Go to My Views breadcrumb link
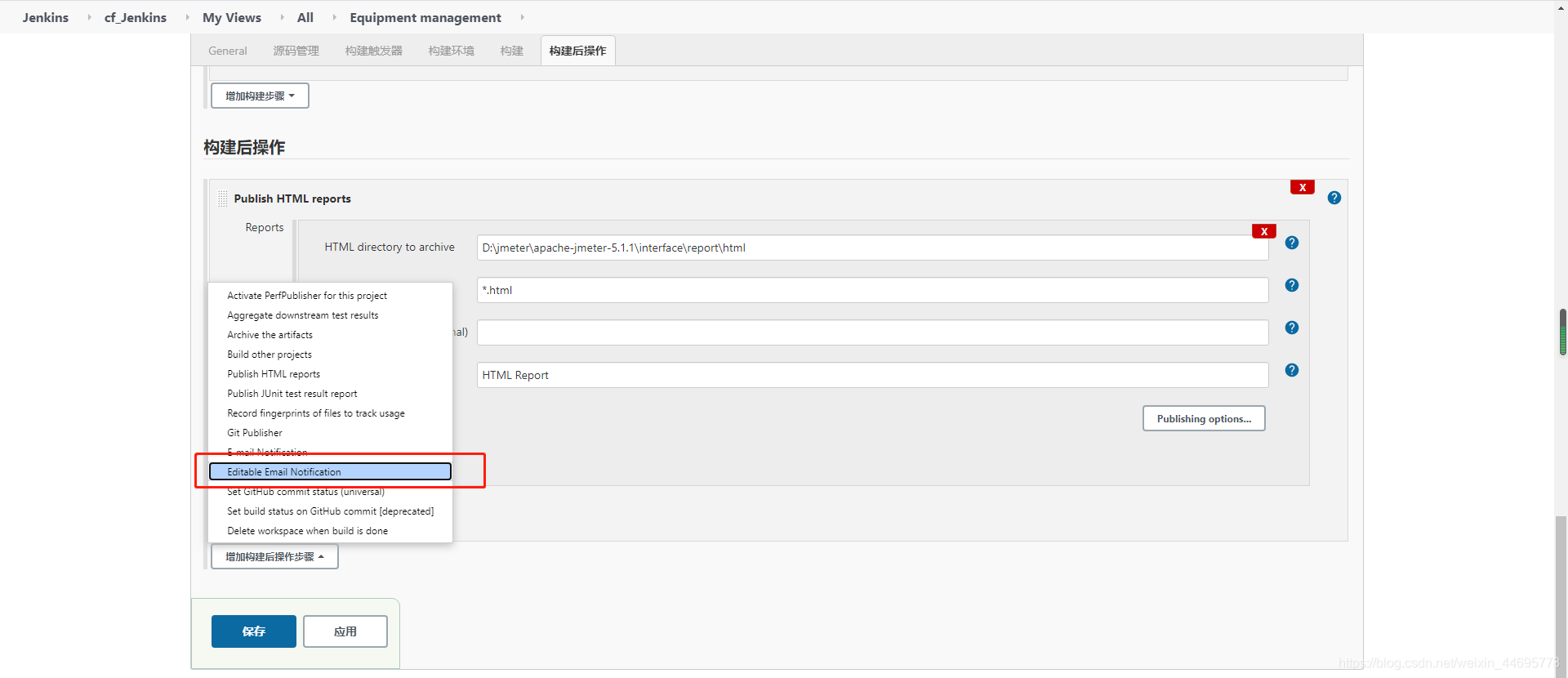Image resolution: width=1568 pixels, height=678 pixels. pos(232,17)
